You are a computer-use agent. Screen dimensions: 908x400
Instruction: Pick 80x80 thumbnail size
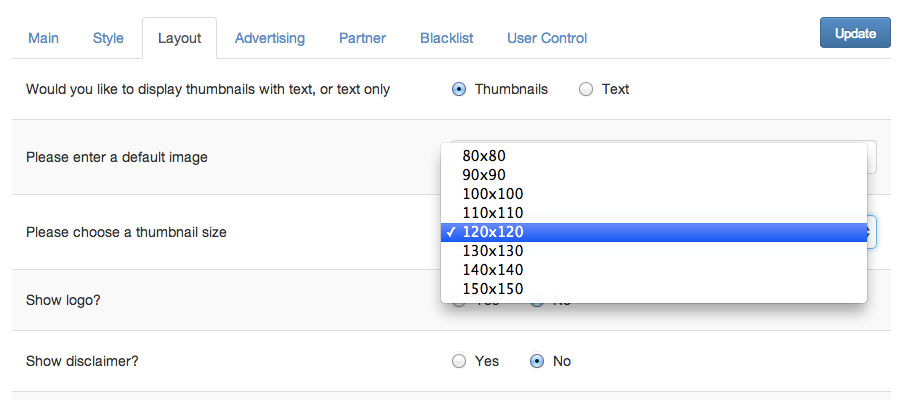click(485, 156)
